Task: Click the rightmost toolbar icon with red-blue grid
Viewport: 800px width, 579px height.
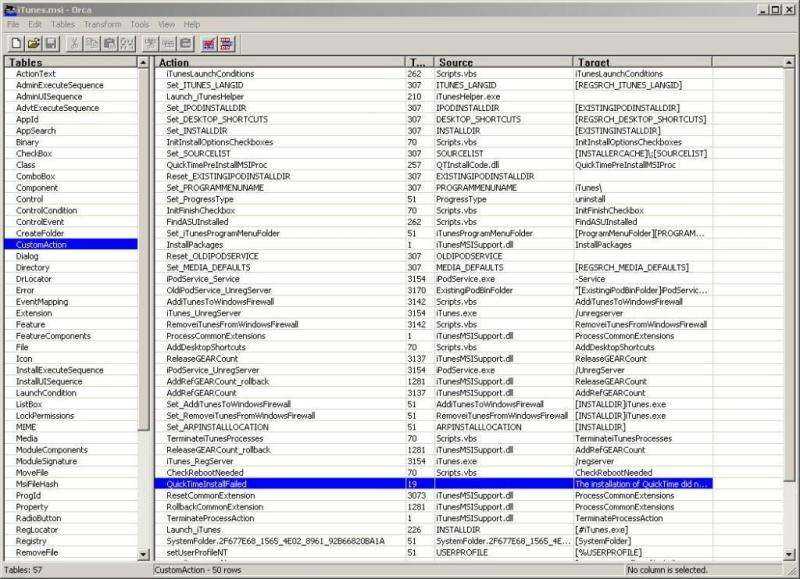Action: (227, 44)
